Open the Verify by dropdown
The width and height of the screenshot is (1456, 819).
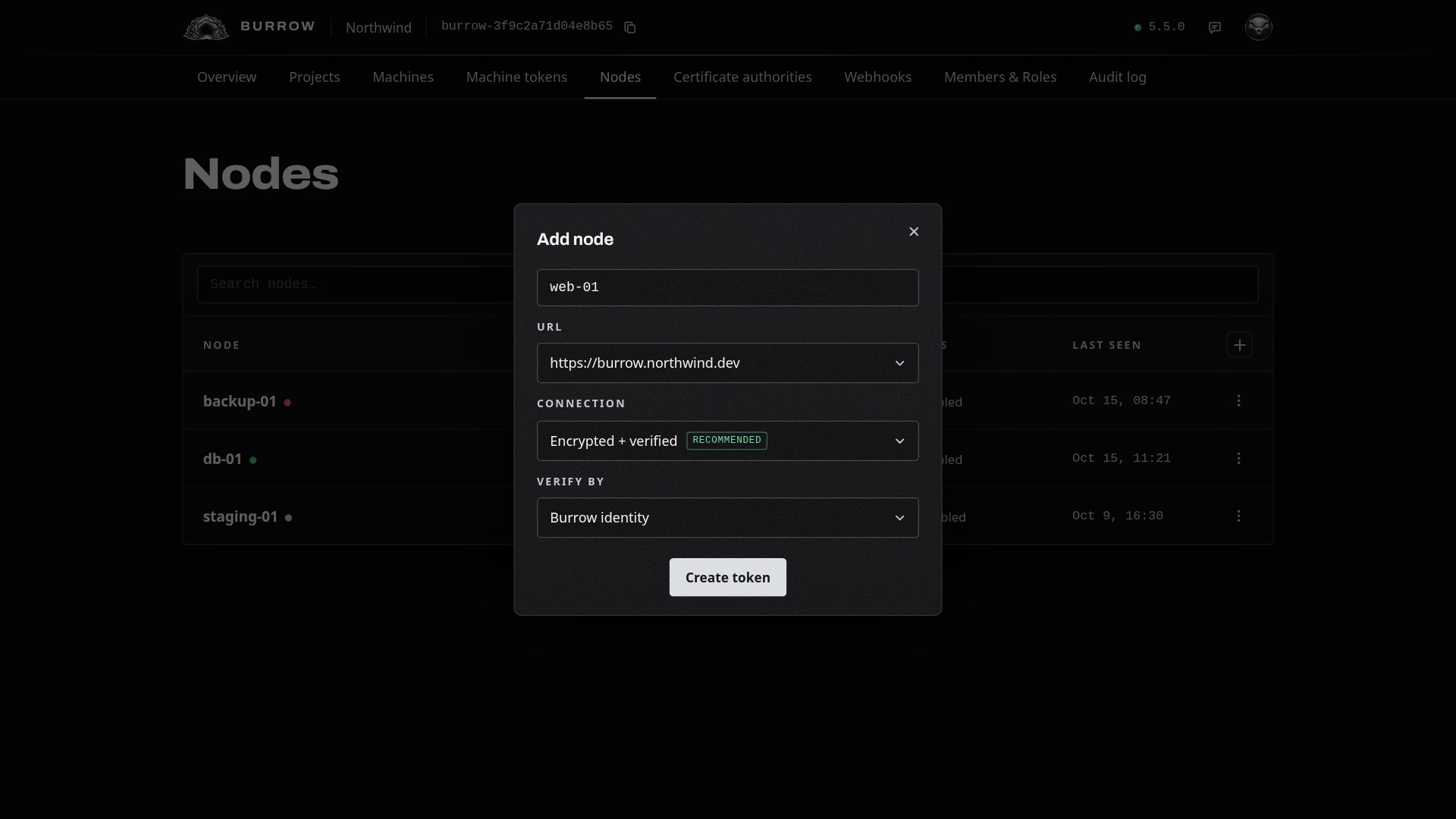pos(727,517)
